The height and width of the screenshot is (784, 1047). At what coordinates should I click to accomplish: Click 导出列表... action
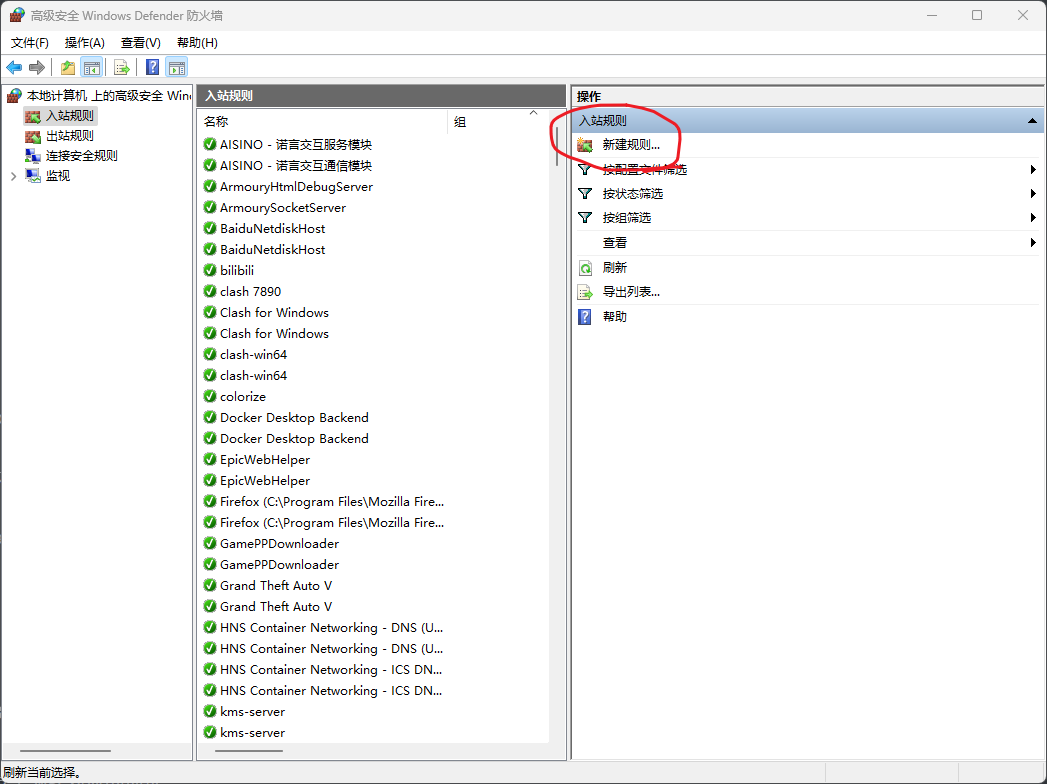pyautogui.click(x=631, y=292)
